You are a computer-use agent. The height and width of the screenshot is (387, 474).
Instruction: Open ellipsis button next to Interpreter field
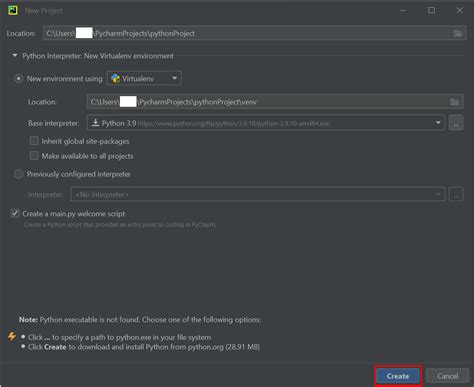coord(456,194)
